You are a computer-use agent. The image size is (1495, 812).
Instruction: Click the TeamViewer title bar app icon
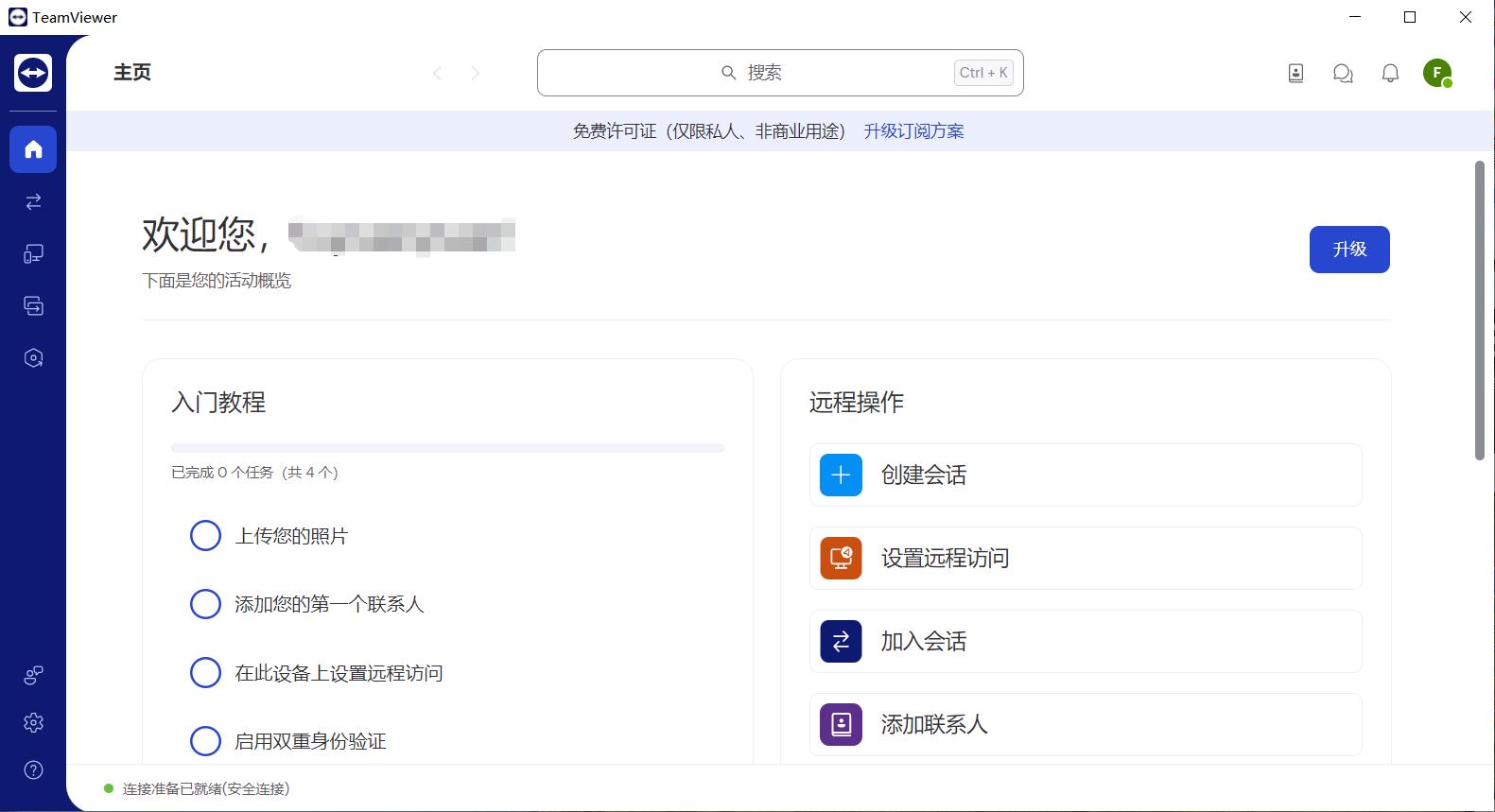18,17
